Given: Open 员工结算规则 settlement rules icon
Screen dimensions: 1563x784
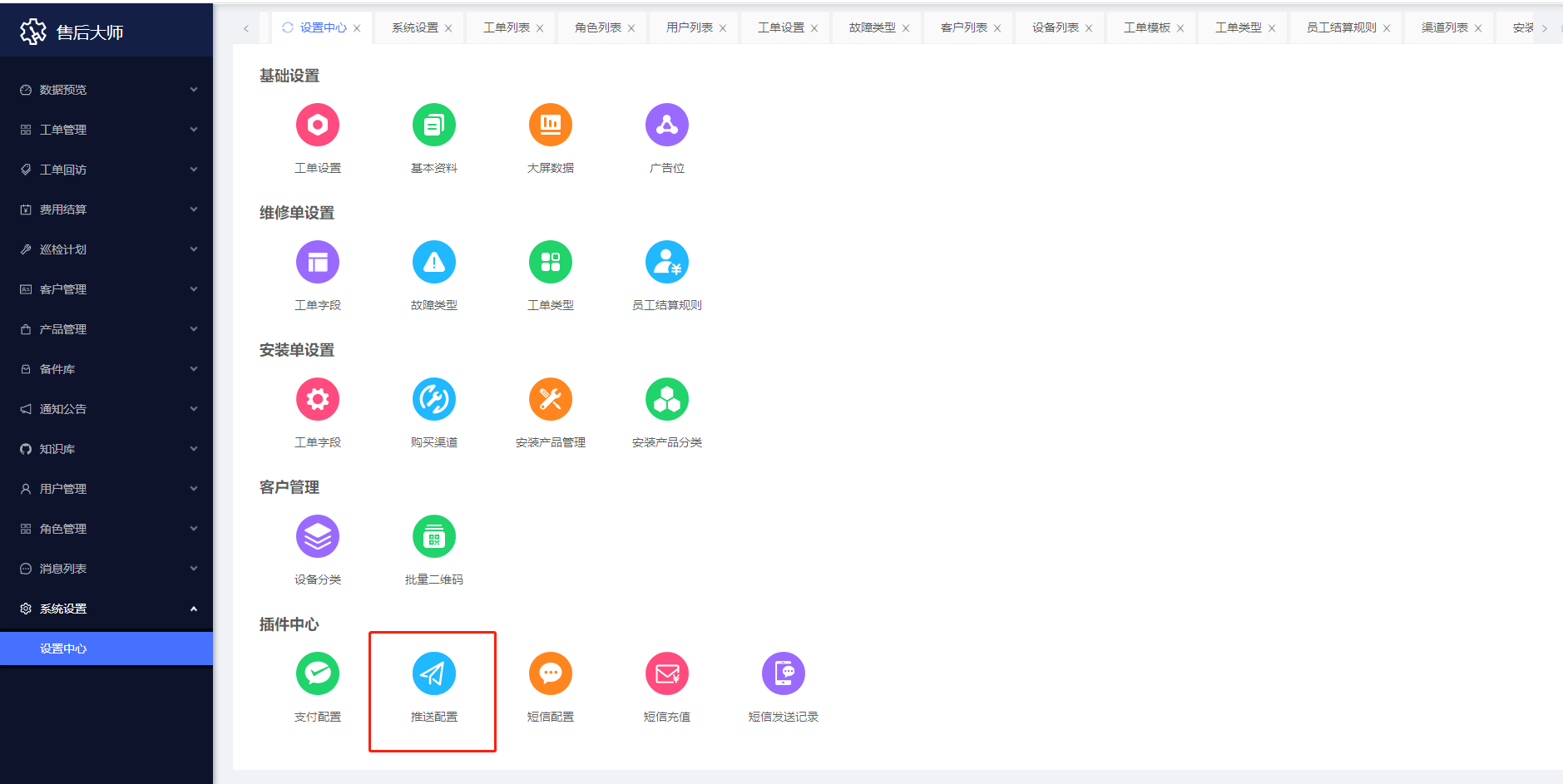Looking at the screenshot, I should 666,262.
